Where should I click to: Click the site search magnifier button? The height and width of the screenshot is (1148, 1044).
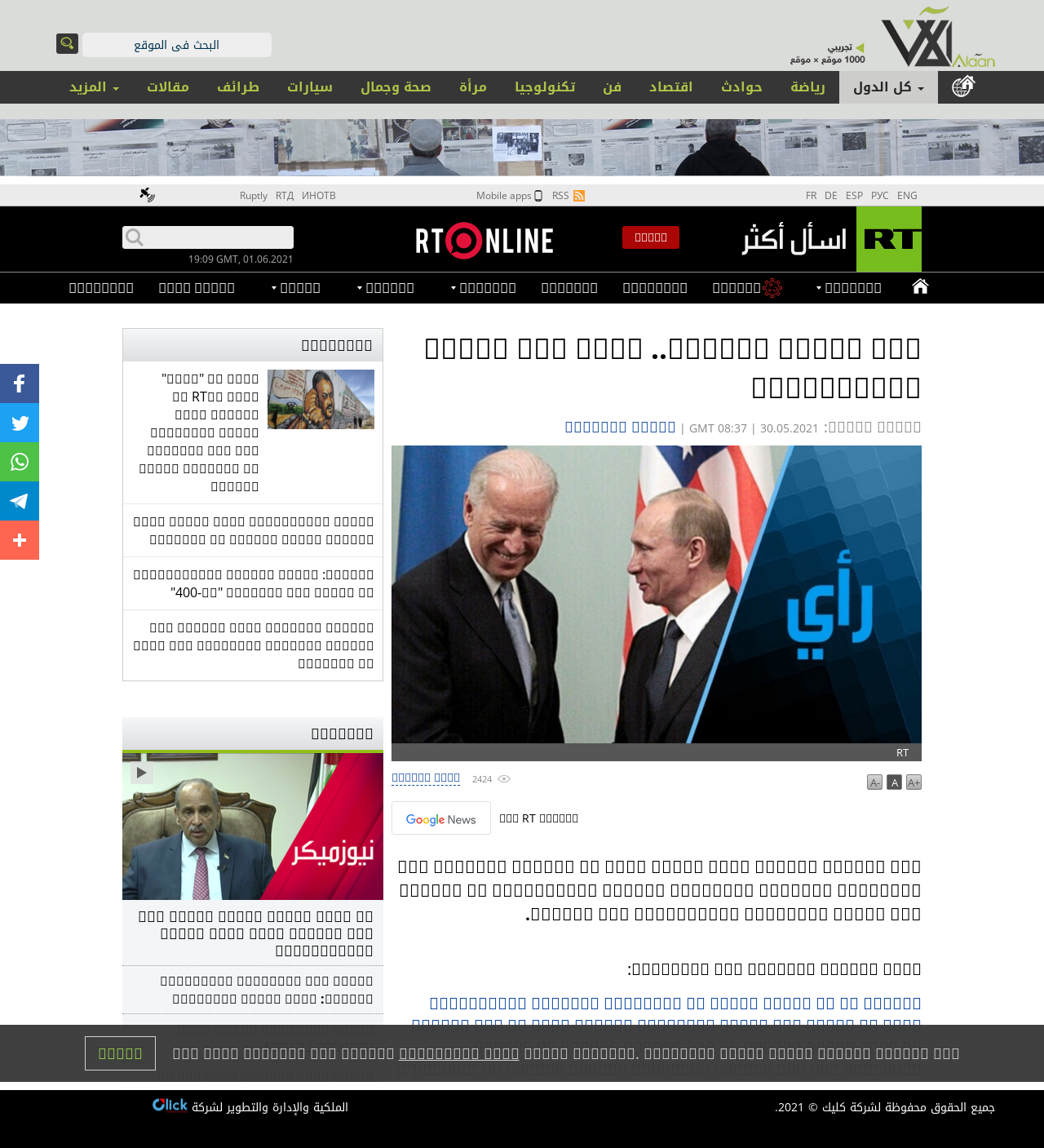pyautogui.click(x=67, y=43)
